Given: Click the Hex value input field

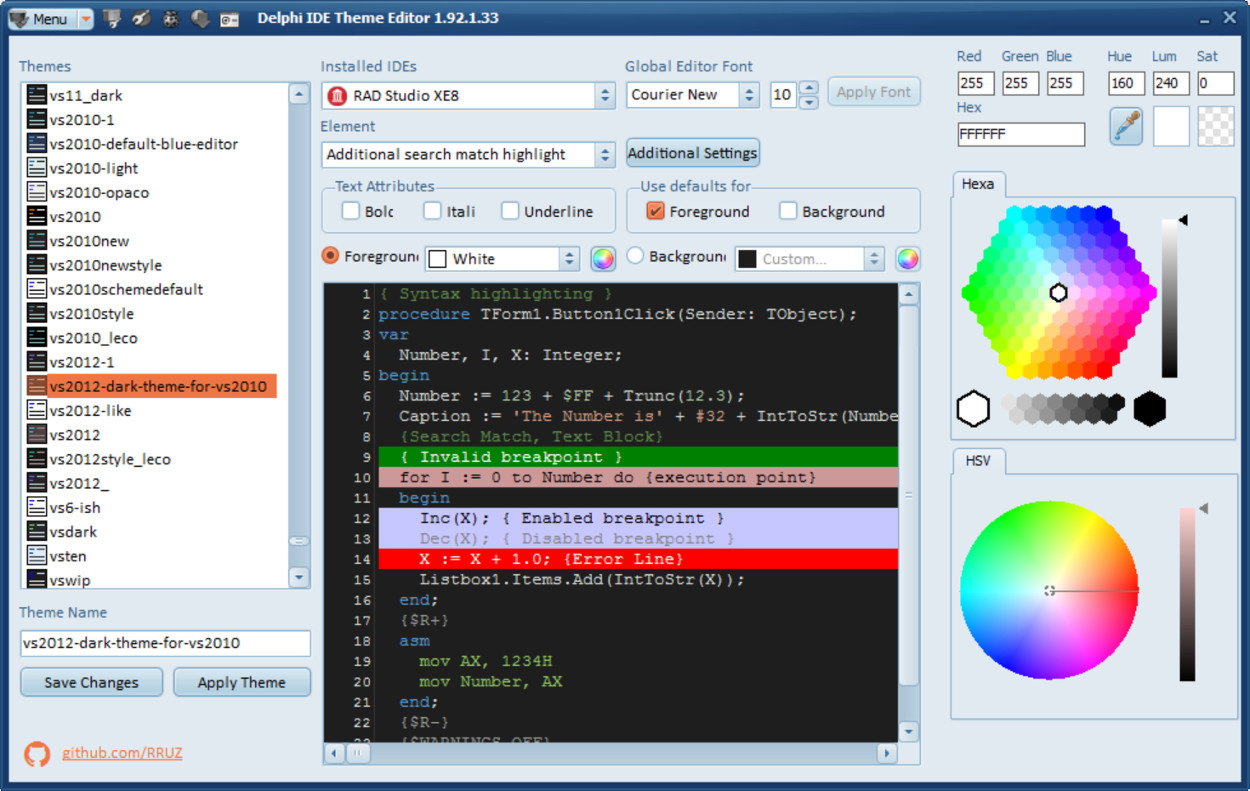Looking at the screenshot, I should coord(1021,134).
